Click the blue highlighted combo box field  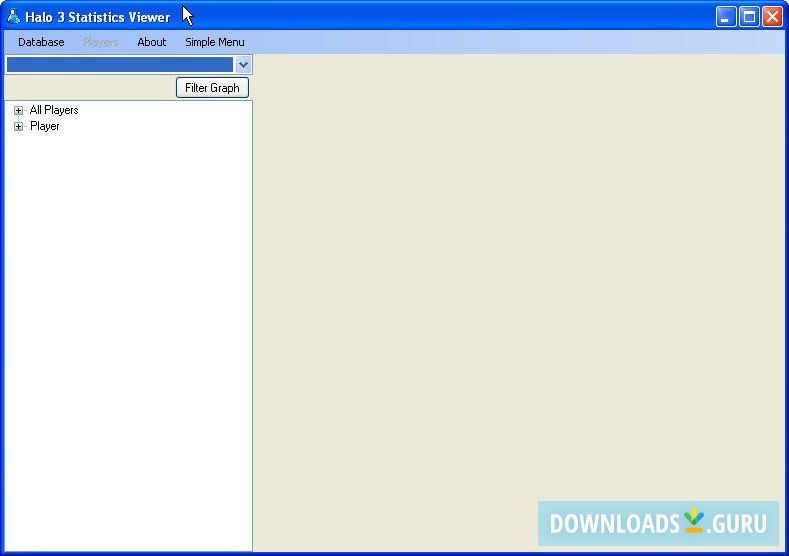(120, 64)
